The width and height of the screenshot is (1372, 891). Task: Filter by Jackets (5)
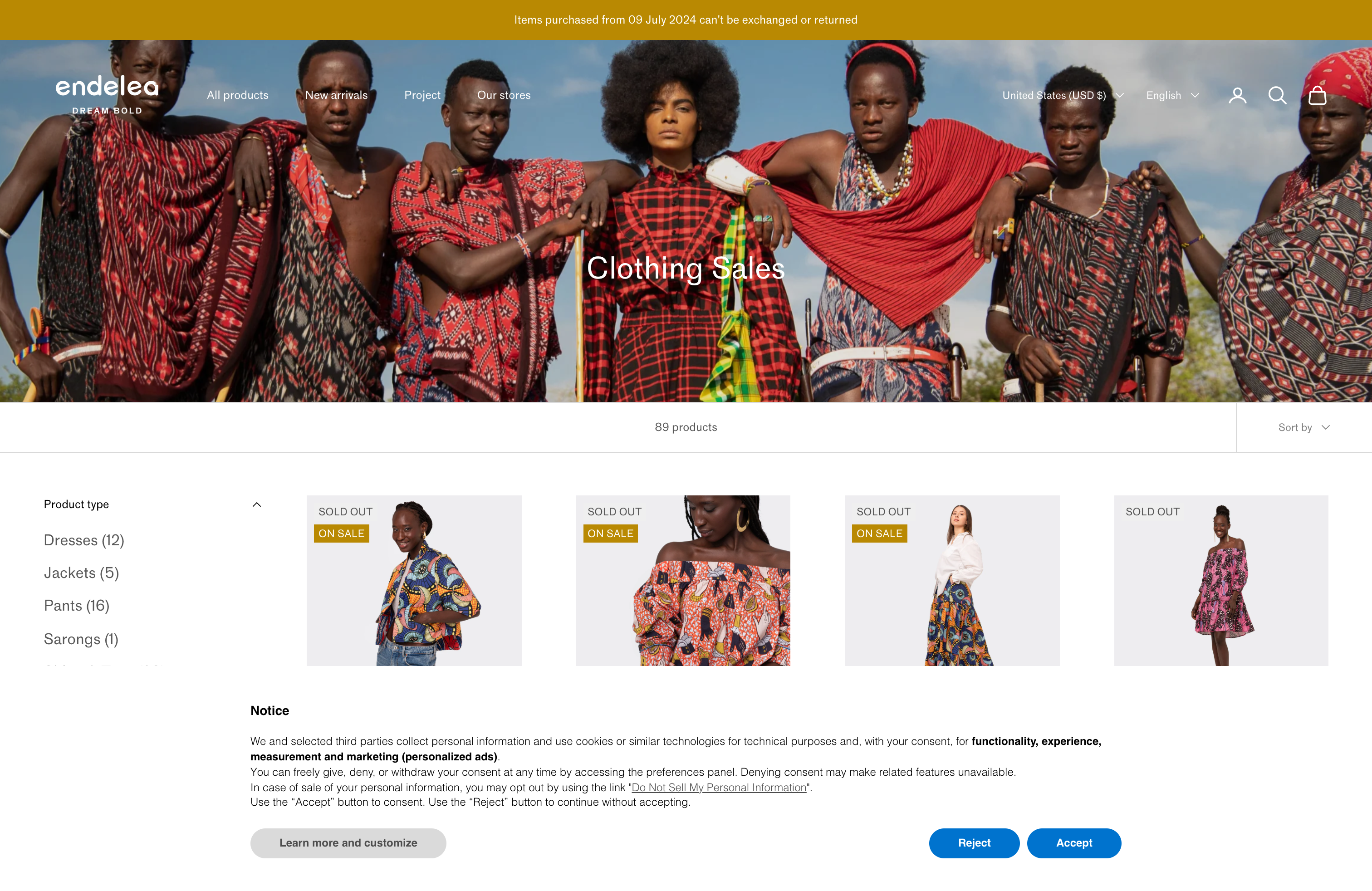(81, 573)
